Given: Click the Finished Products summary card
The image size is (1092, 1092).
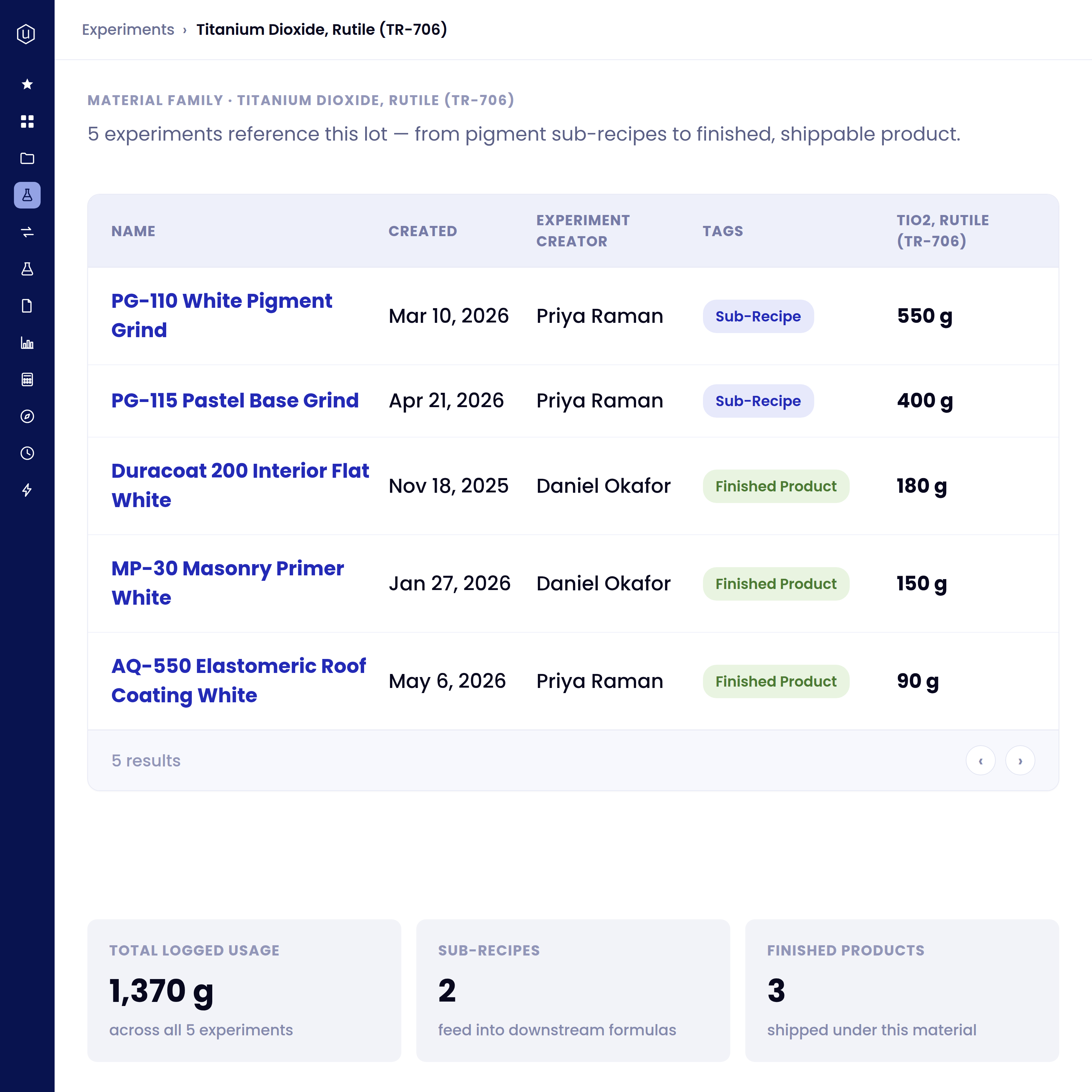Looking at the screenshot, I should click(x=902, y=990).
